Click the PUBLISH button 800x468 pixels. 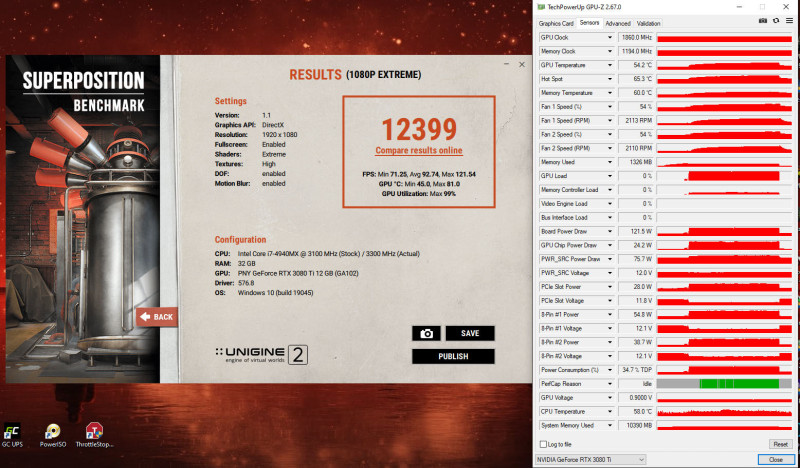(x=453, y=356)
